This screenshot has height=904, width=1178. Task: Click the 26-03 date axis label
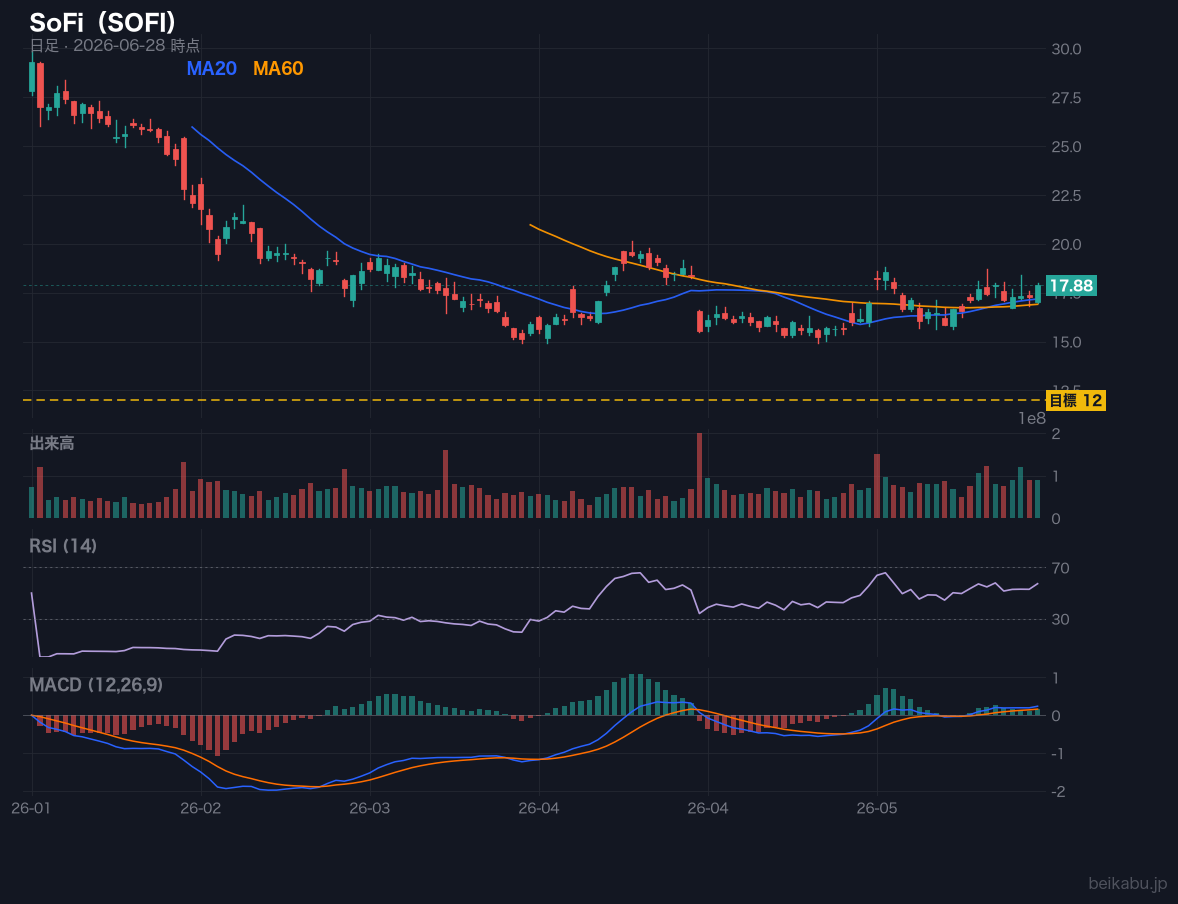(x=370, y=809)
